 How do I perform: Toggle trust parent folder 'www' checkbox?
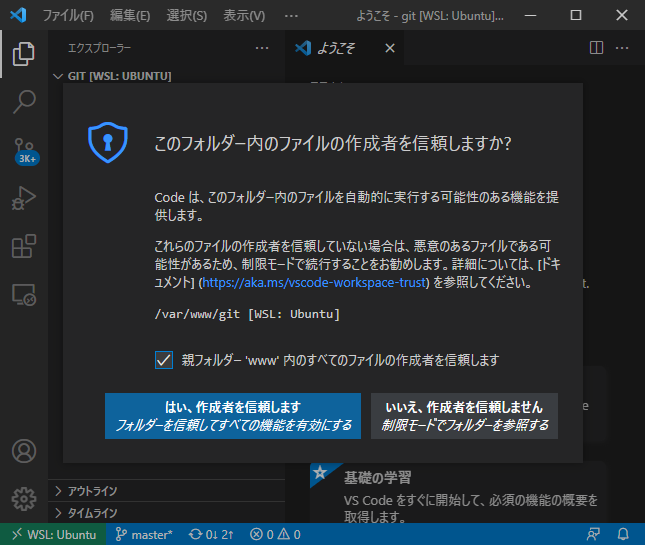coord(164,360)
